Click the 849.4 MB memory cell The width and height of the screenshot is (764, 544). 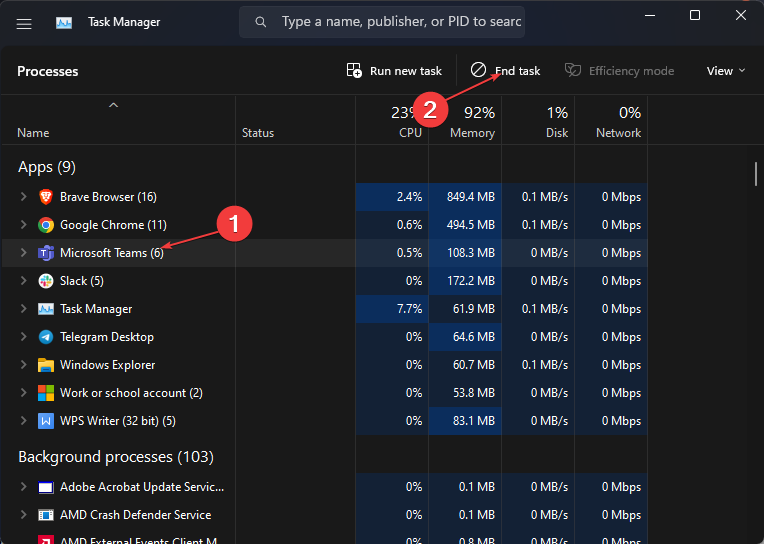[x=465, y=197]
